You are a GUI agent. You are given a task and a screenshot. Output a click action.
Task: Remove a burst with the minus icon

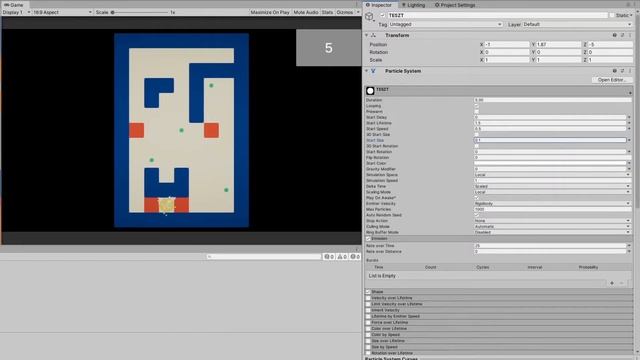(x=622, y=283)
